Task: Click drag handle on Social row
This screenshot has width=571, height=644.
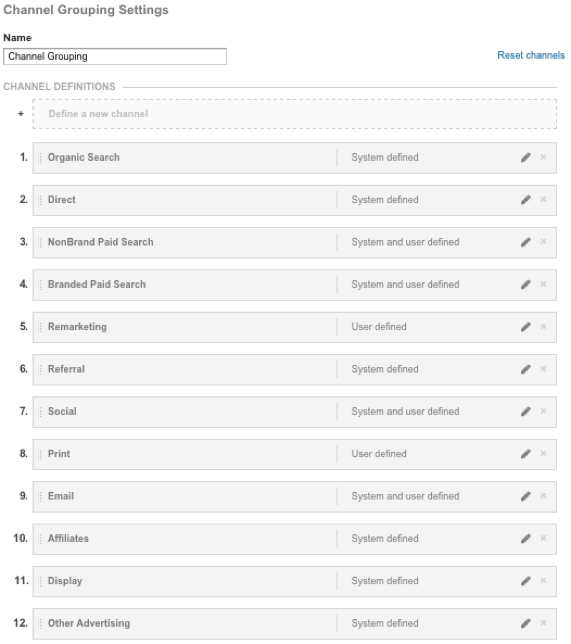Action: (x=40, y=412)
